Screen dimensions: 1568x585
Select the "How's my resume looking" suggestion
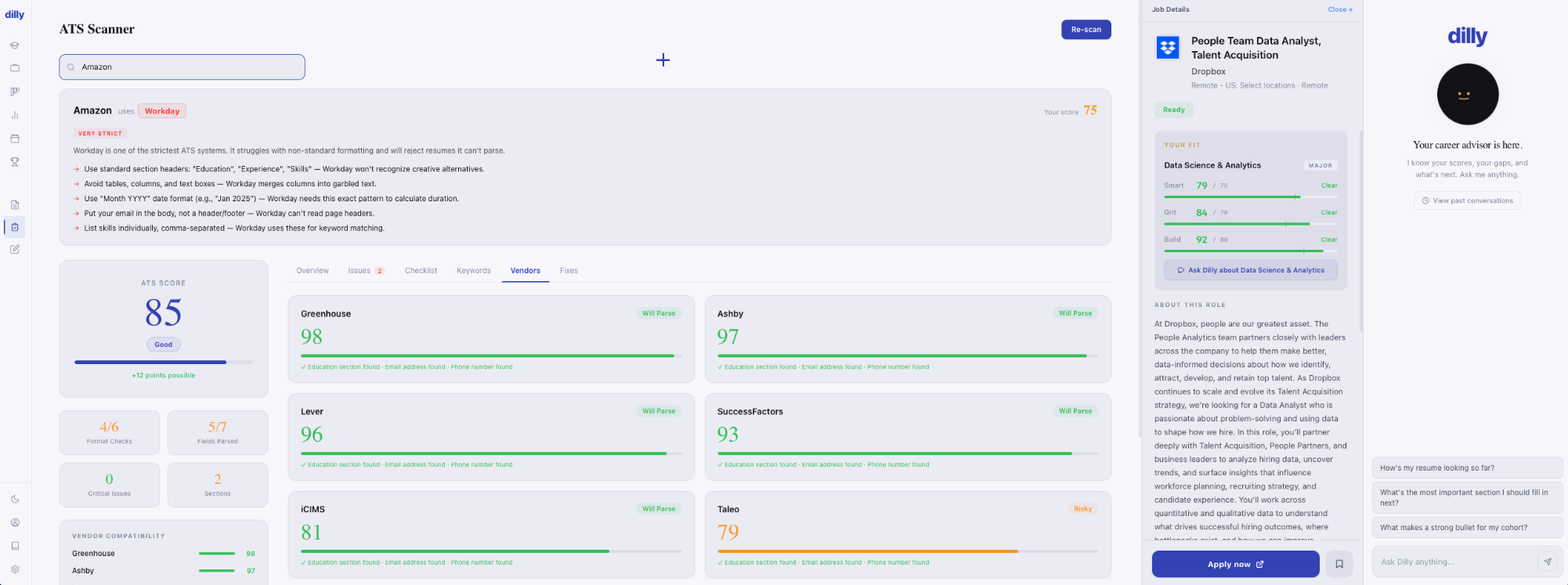(x=1466, y=468)
